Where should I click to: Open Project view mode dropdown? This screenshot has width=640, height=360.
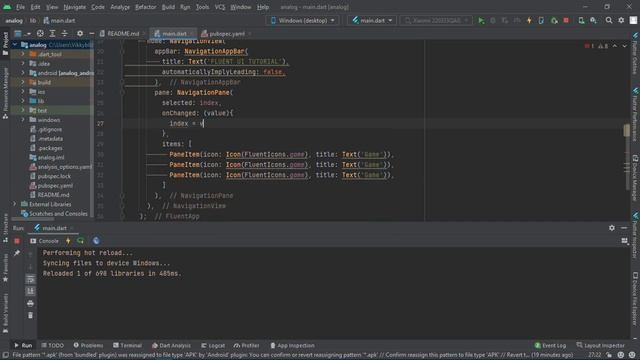tap(22, 33)
